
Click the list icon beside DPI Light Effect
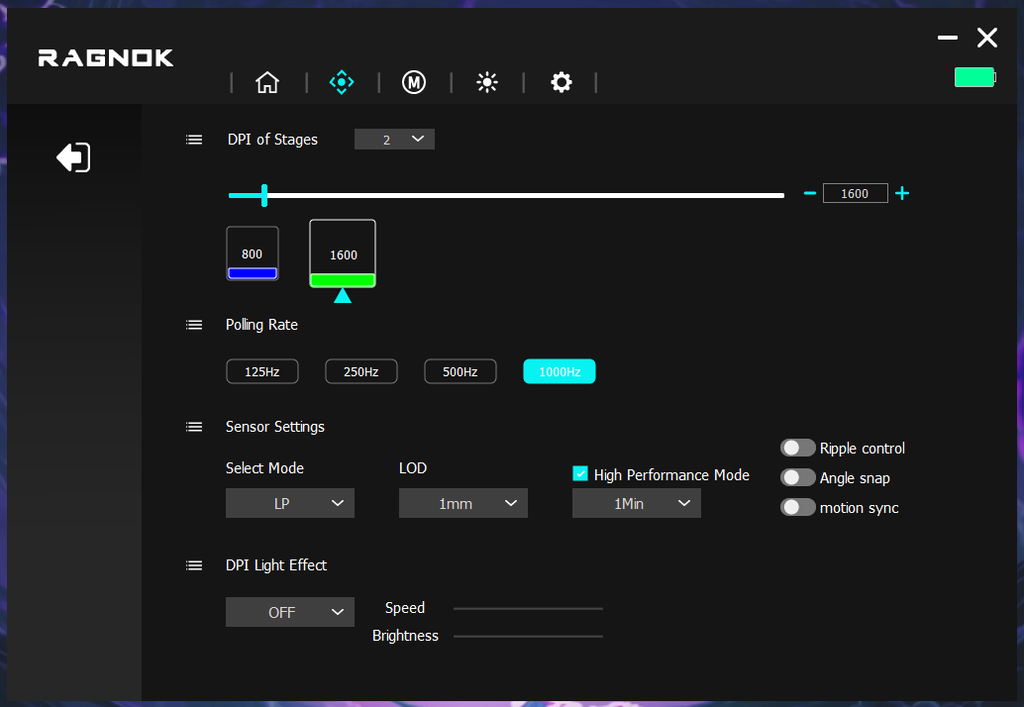tap(194, 565)
